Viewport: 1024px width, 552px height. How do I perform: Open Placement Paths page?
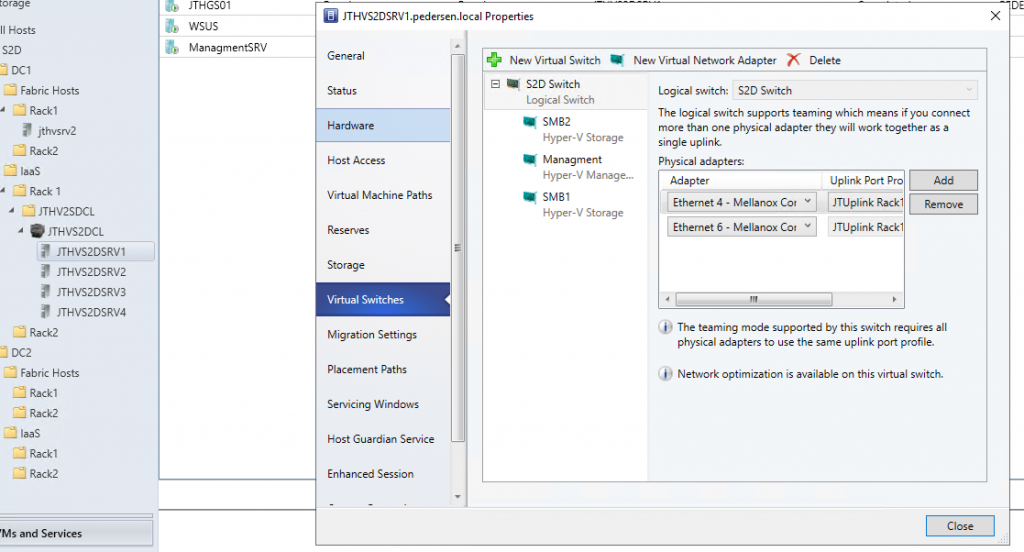point(383,369)
